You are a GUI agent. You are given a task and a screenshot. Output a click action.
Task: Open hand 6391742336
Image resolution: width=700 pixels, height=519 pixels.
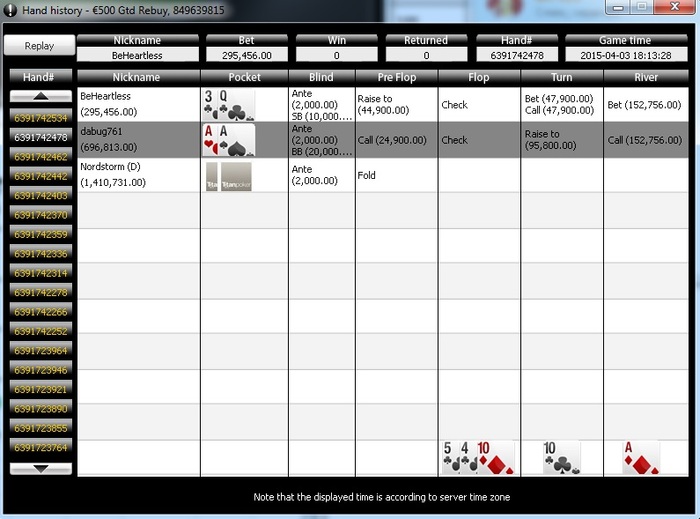[41, 253]
